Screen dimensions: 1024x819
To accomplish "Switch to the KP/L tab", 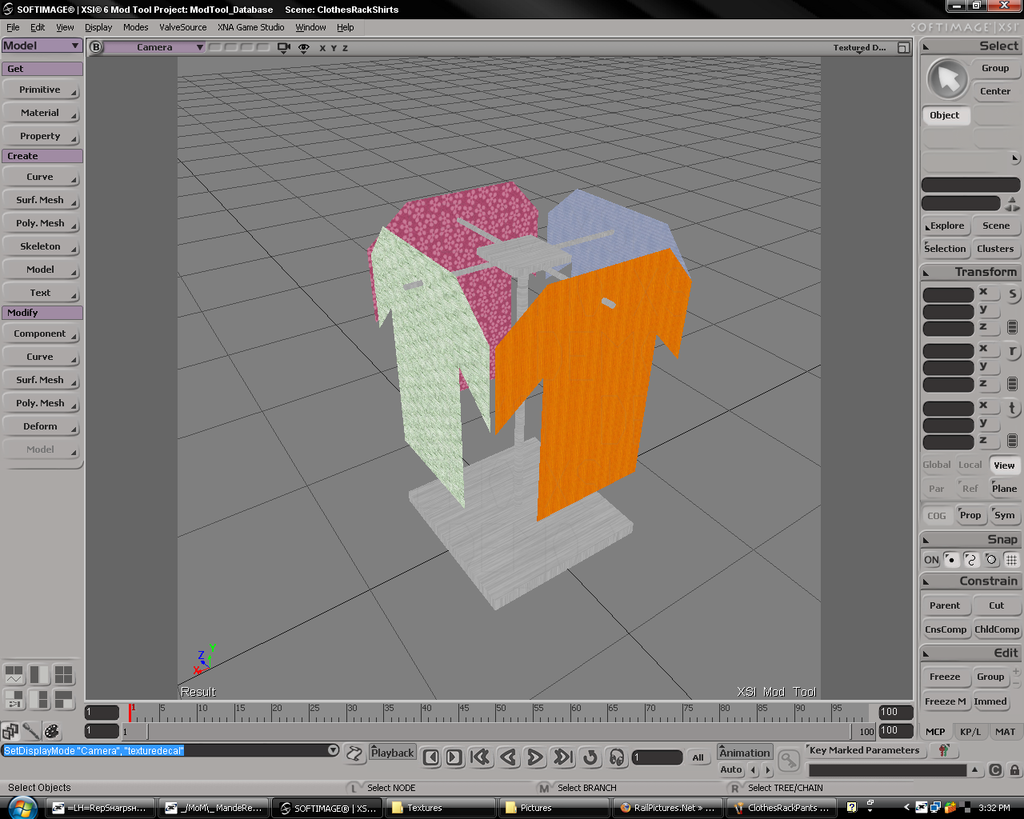I will [x=970, y=731].
